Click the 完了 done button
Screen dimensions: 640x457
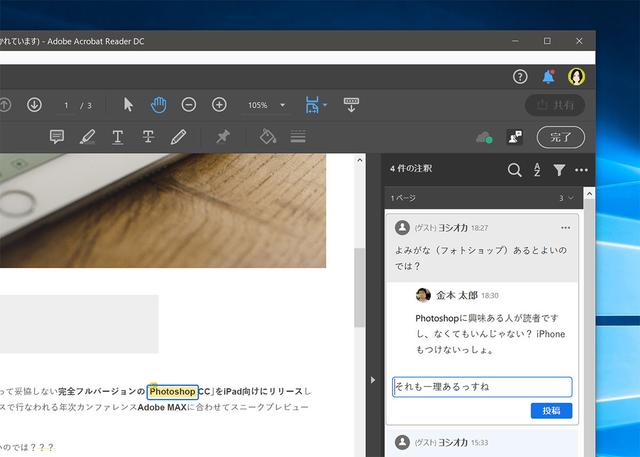click(560, 137)
